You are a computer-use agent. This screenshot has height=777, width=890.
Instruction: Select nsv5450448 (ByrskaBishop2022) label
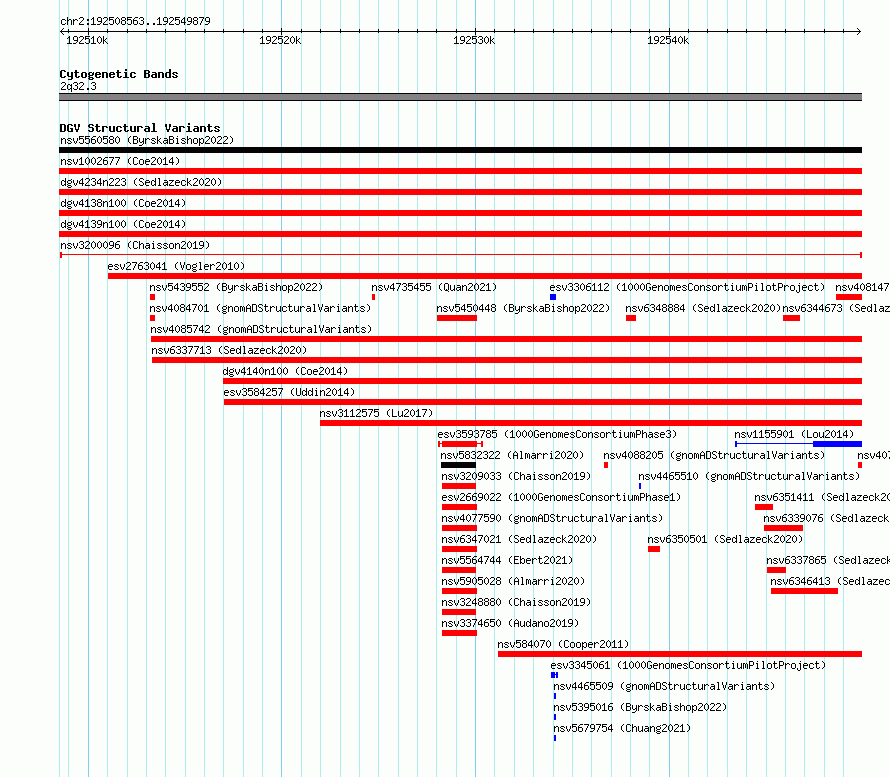(523, 308)
